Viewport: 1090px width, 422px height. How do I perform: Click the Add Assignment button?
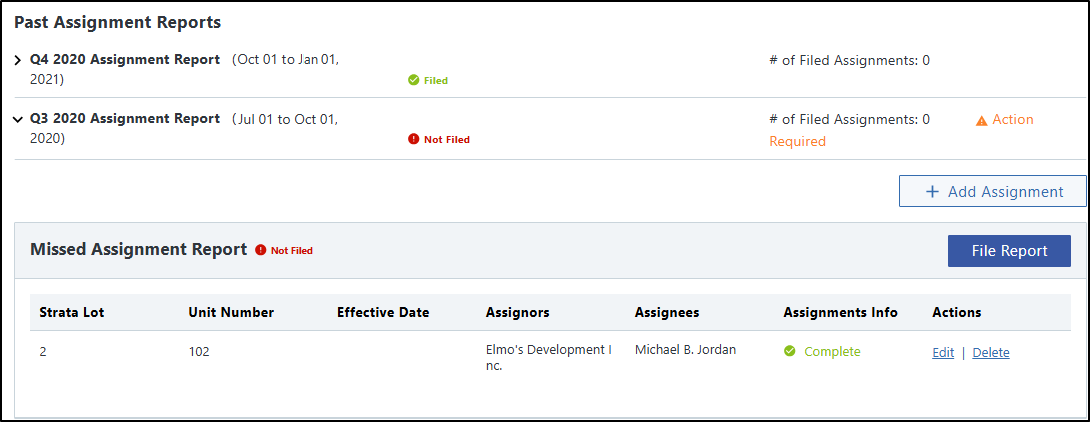point(992,192)
